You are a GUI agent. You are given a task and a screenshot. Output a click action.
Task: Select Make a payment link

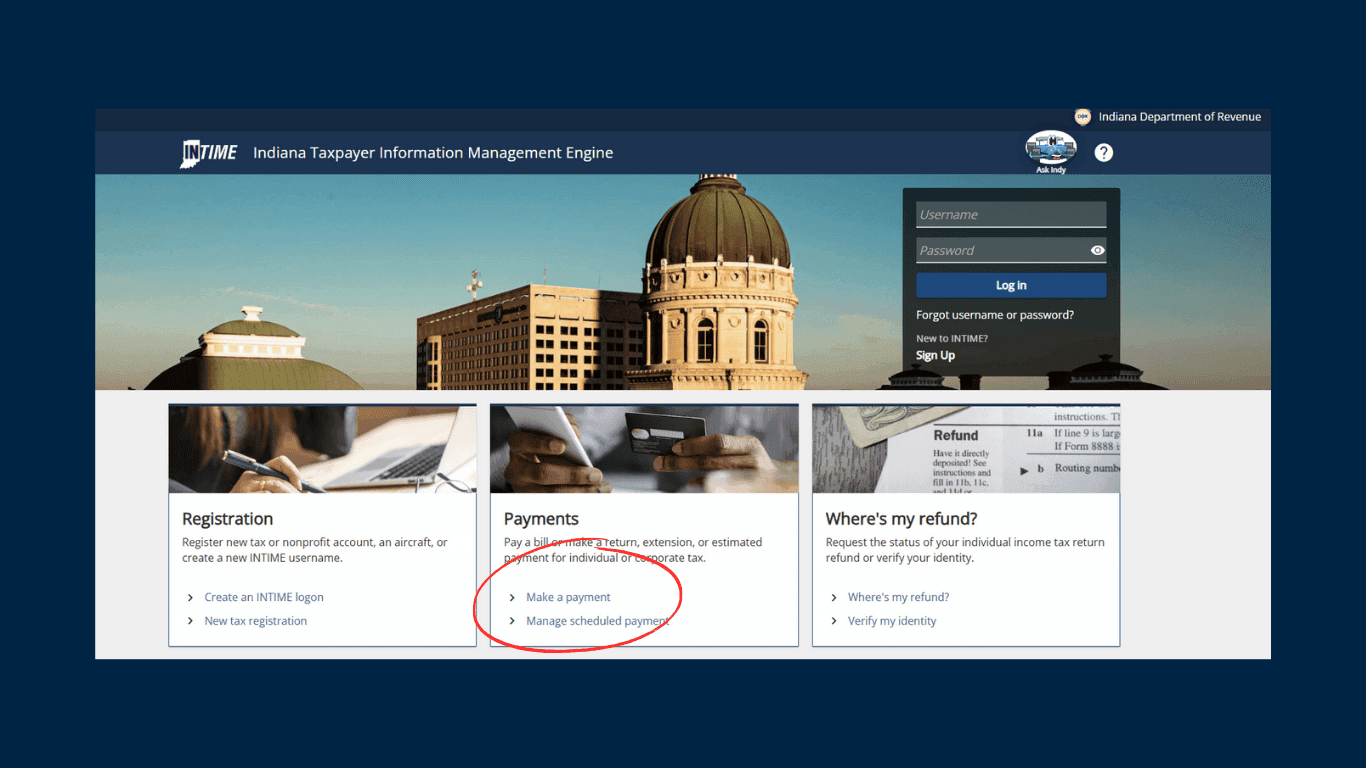[568, 597]
